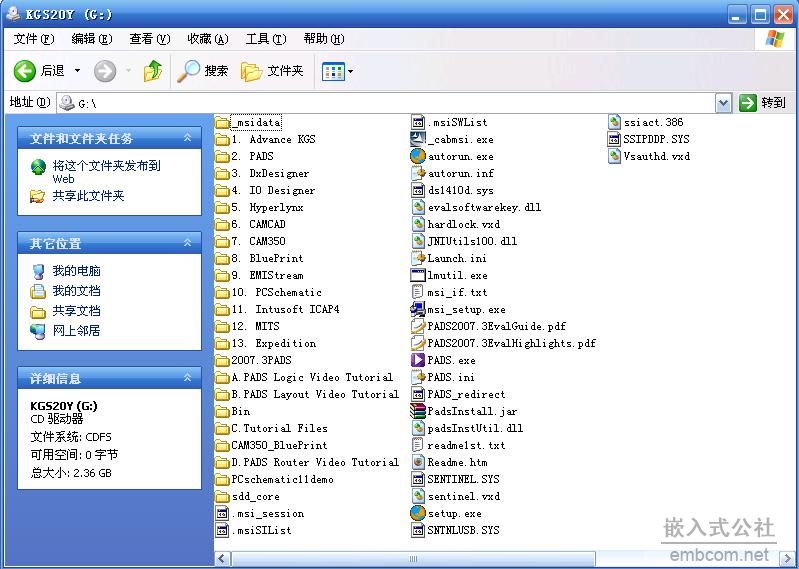This screenshot has height=569, width=799.
Task: Select the ssiact.386 file icon
Action: (615, 122)
